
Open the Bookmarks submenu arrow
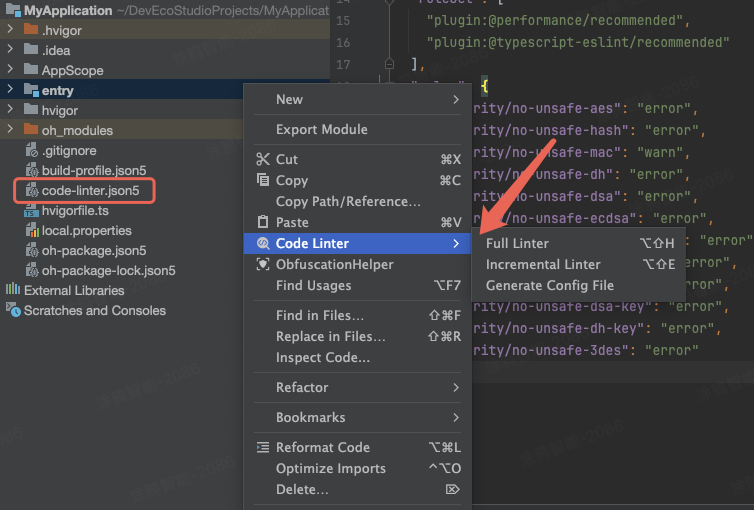click(456, 418)
